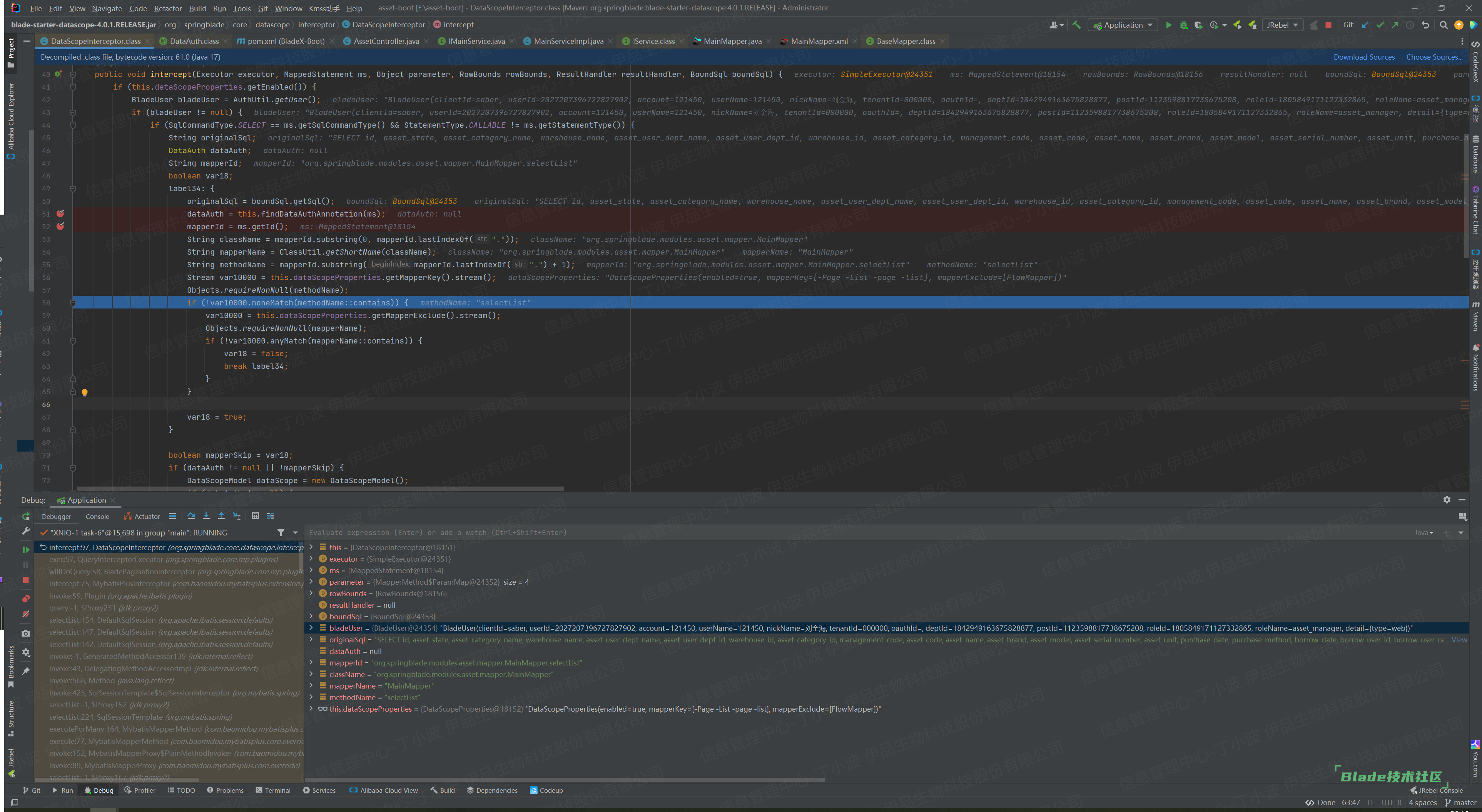Screen dimensions: 1482x812
Task: Open thread selector dropdown arrow
Action: click(296, 532)
